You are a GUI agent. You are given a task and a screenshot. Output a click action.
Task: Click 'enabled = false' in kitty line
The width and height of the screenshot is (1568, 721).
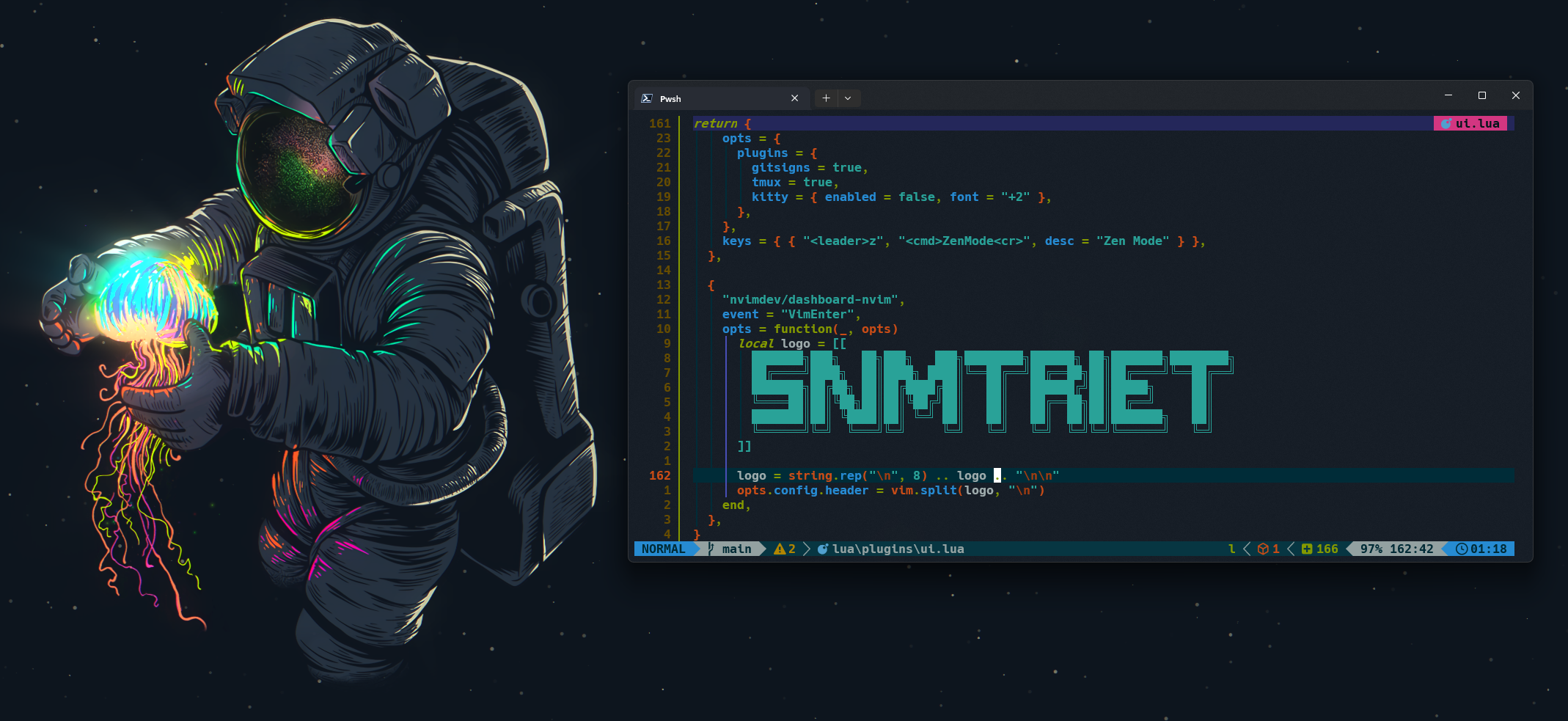pyautogui.click(x=880, y=197)
